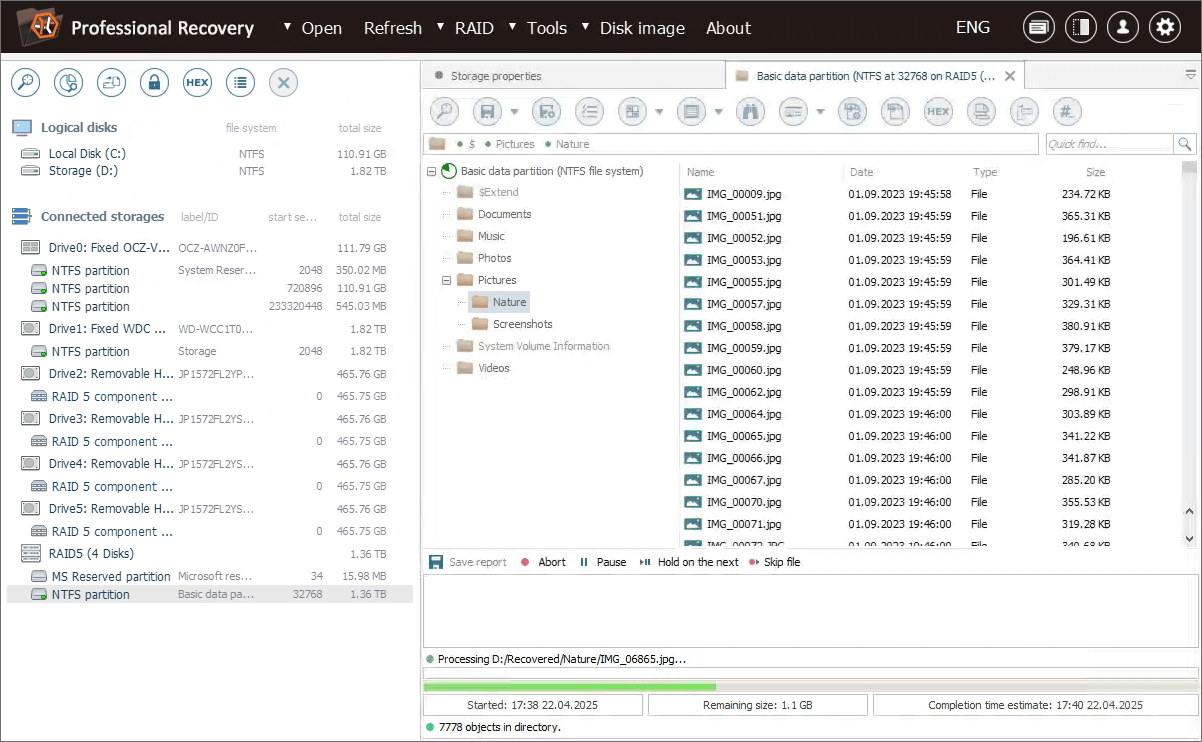The height and width of the screenshot is (742, 1202).
Task: Abort the current copying operation
Action: [x=543, y=562]
